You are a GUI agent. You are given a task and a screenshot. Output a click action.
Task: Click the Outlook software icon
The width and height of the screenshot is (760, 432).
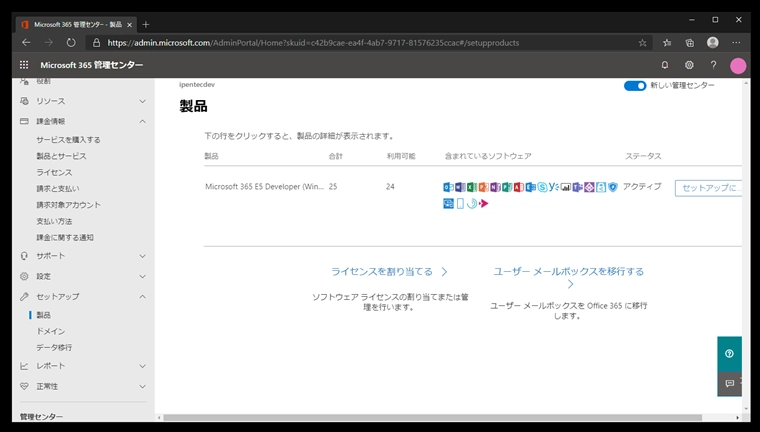(x=448, y=187)
